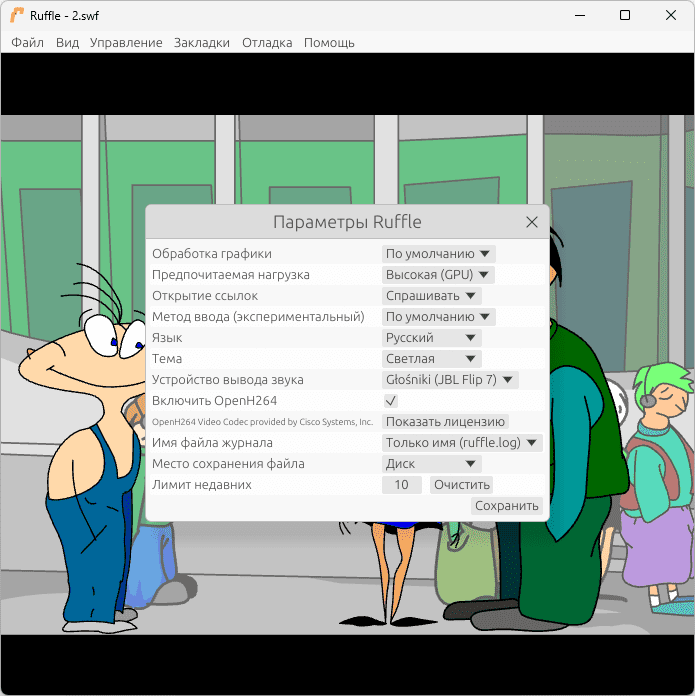695x696 pixels.
Task: Click the Предпочитаемая нагрузка label
Action: tap(231, 275)
